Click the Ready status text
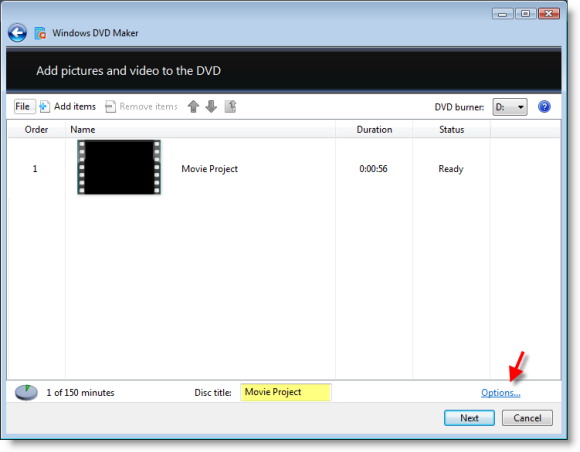This screenshot has height=452, width=580. coord(451,169)
